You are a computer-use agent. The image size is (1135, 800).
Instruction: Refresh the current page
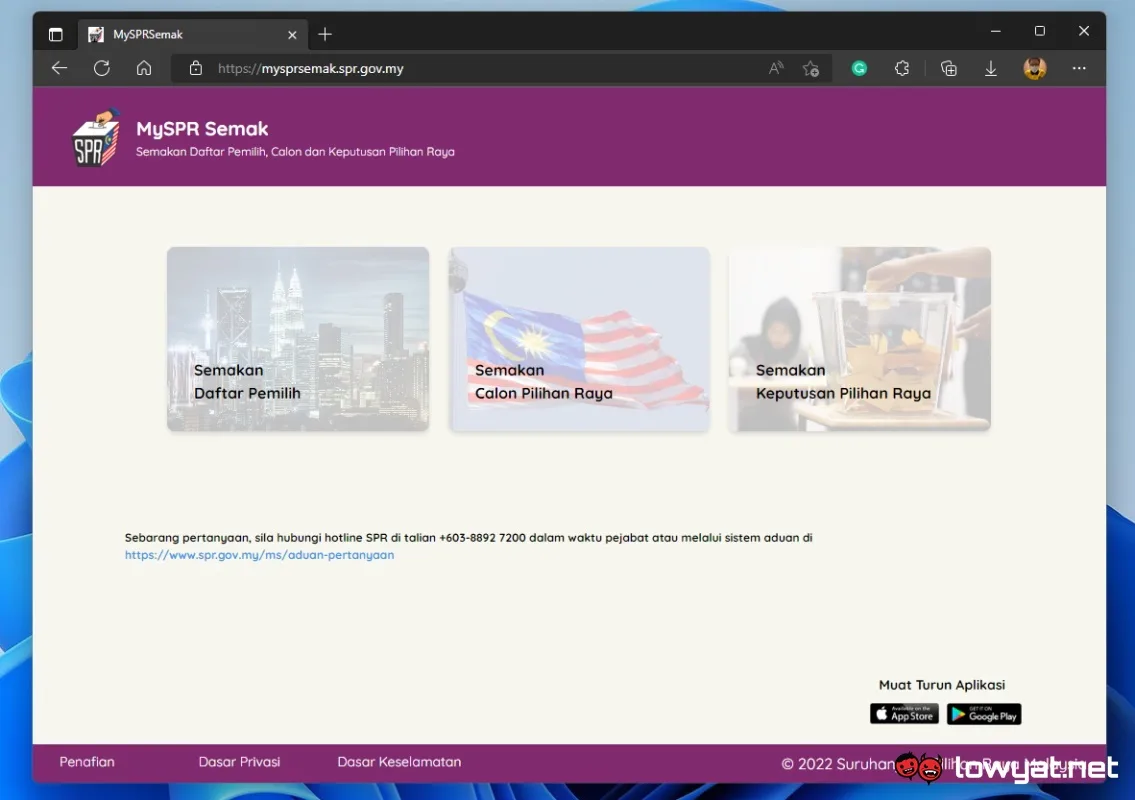[x=102, y=68]
